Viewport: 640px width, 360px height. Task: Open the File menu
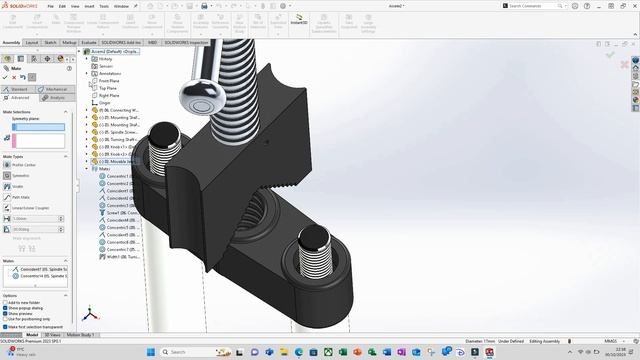50,6
